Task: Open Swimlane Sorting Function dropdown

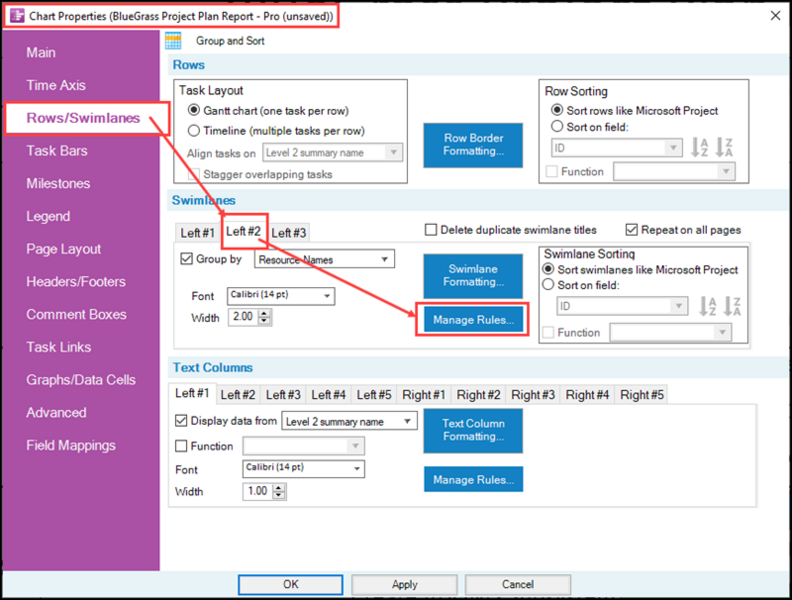Action: 671,332
